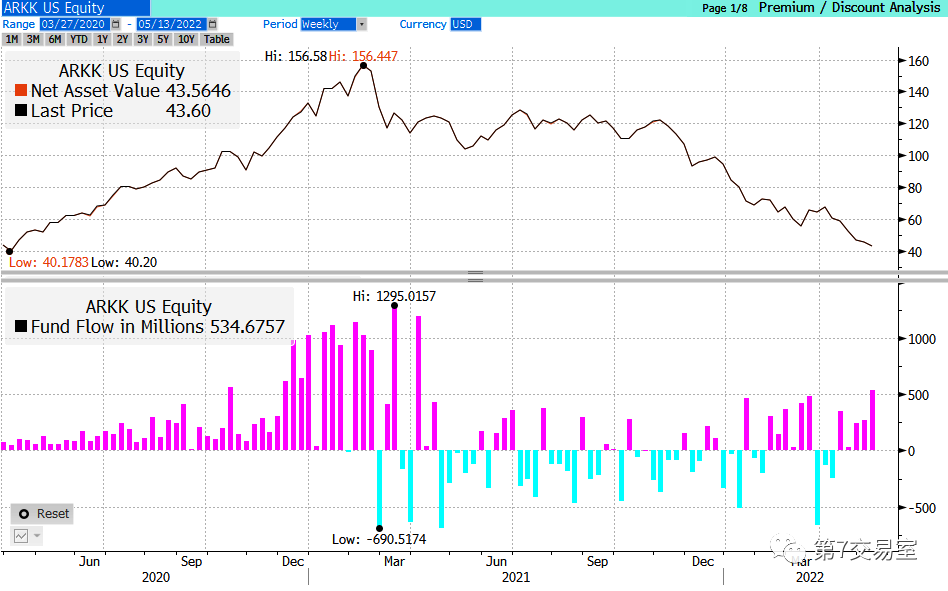Click the "Hi: 1295.0157" label
948x591 pixels.
[394, 296]
